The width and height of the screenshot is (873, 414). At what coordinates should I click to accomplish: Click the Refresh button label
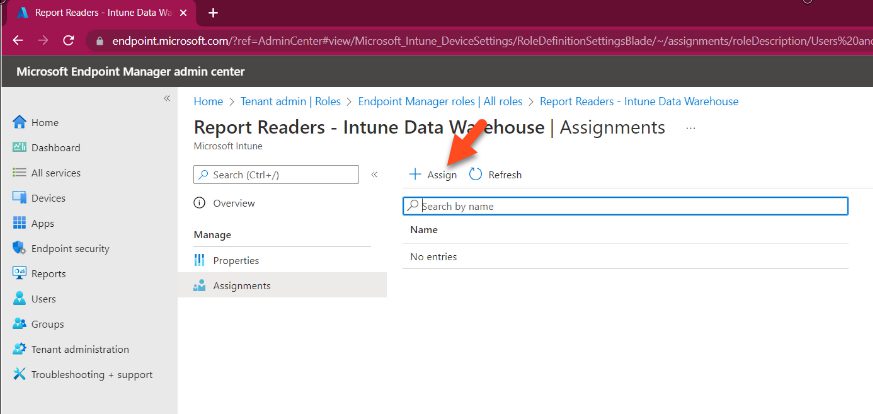(x=505, y=175)
